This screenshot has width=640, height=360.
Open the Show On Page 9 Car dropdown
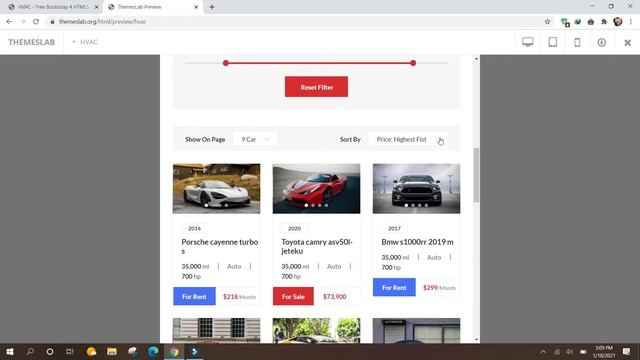coord(255,139)
